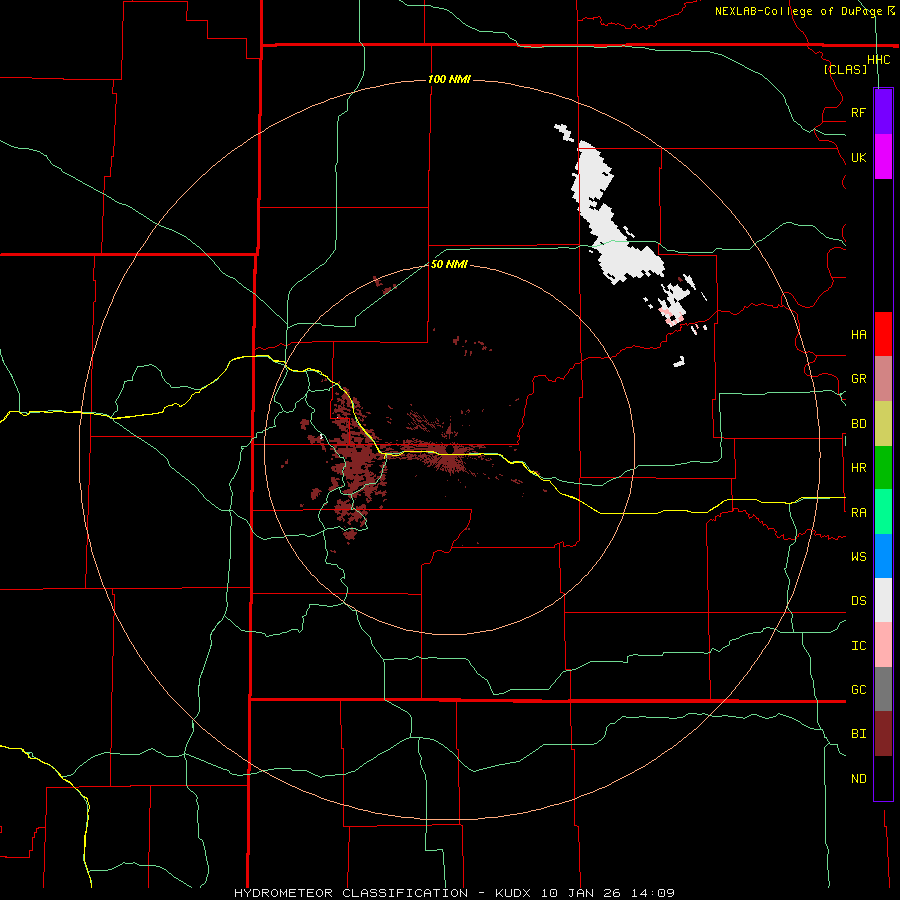The image size is (900, 900).
Task: Click the [CLAS] label above legend
Action: click(x=845, y=69)
